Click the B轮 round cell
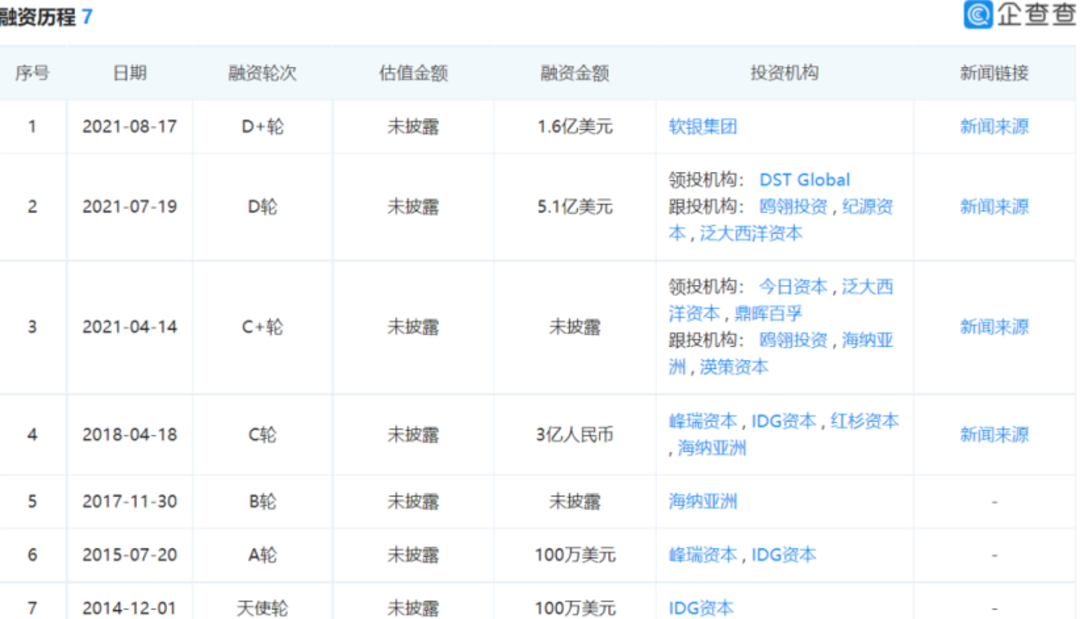The width and height of the screenshot is (1080, 619). (262, 501)
